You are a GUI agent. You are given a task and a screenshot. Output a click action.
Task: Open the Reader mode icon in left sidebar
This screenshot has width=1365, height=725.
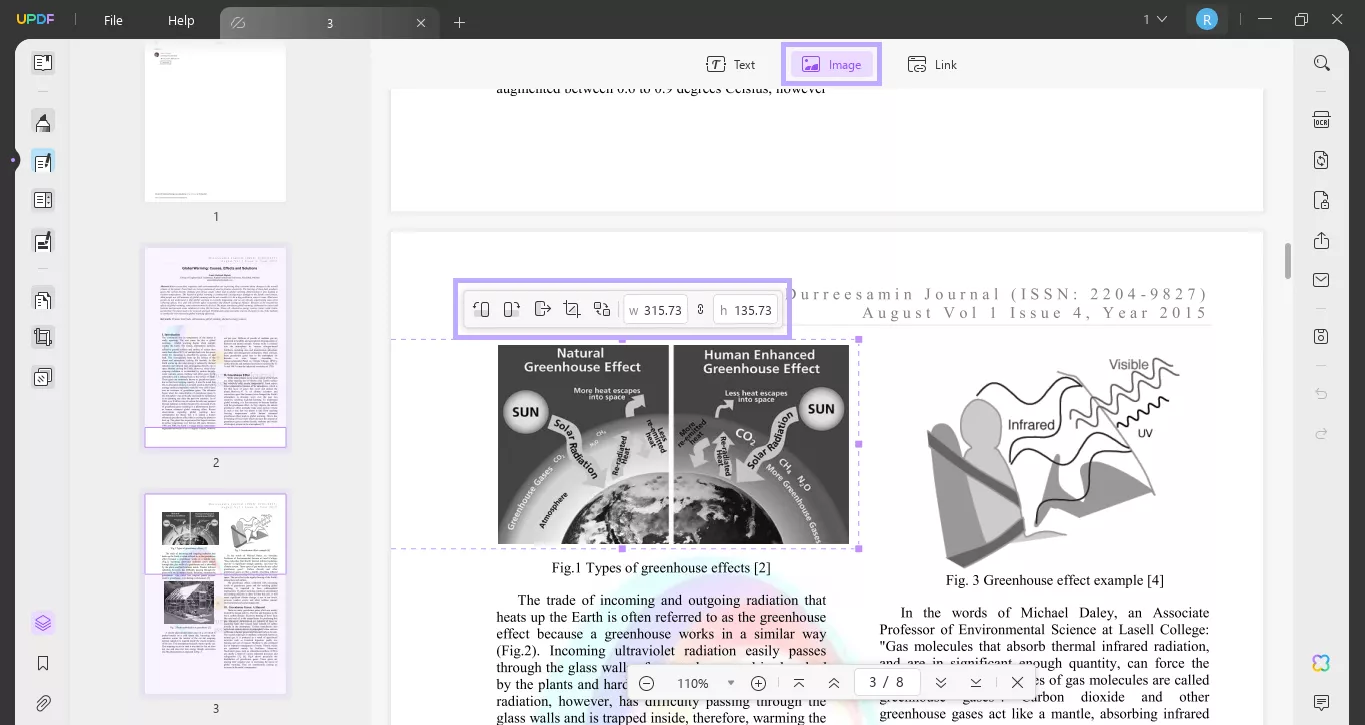(43, 63)
